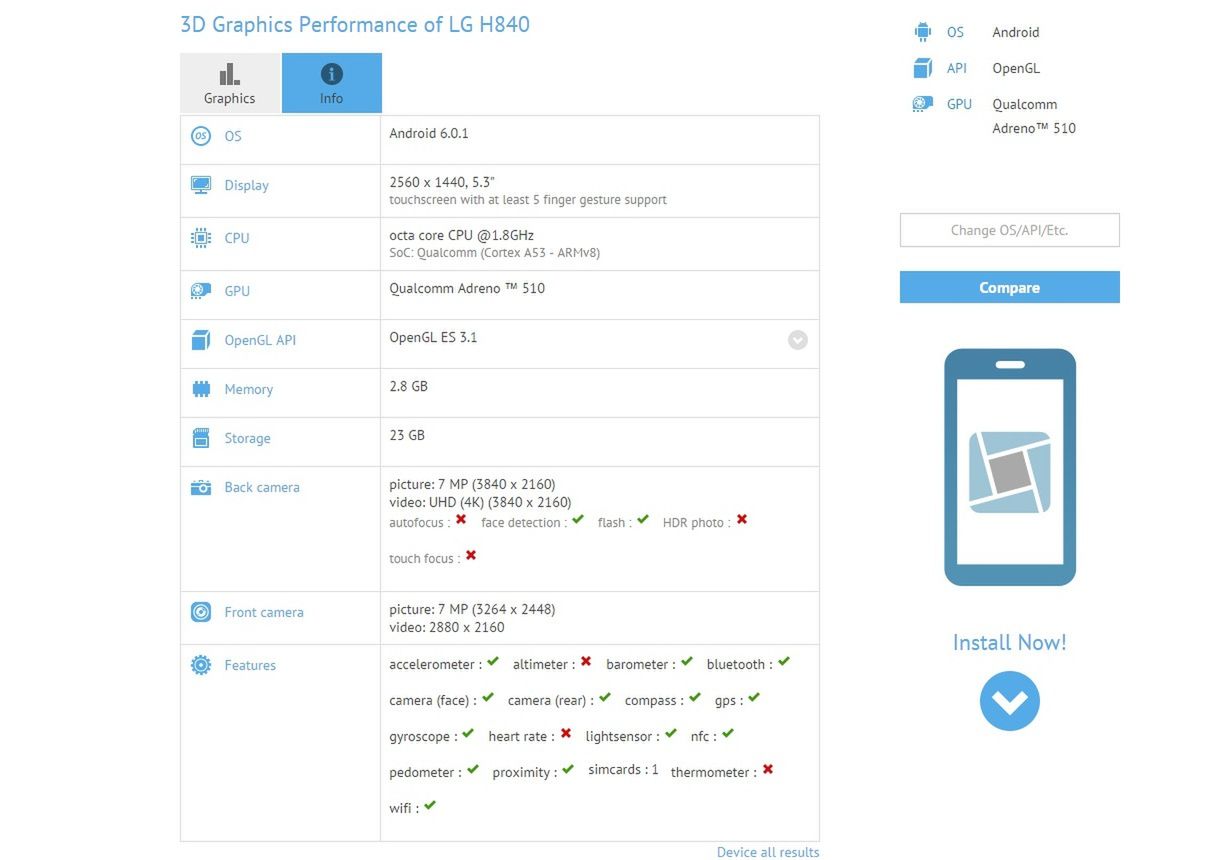
Task: Click the touch focus red cross
Action: coord(471,556)
